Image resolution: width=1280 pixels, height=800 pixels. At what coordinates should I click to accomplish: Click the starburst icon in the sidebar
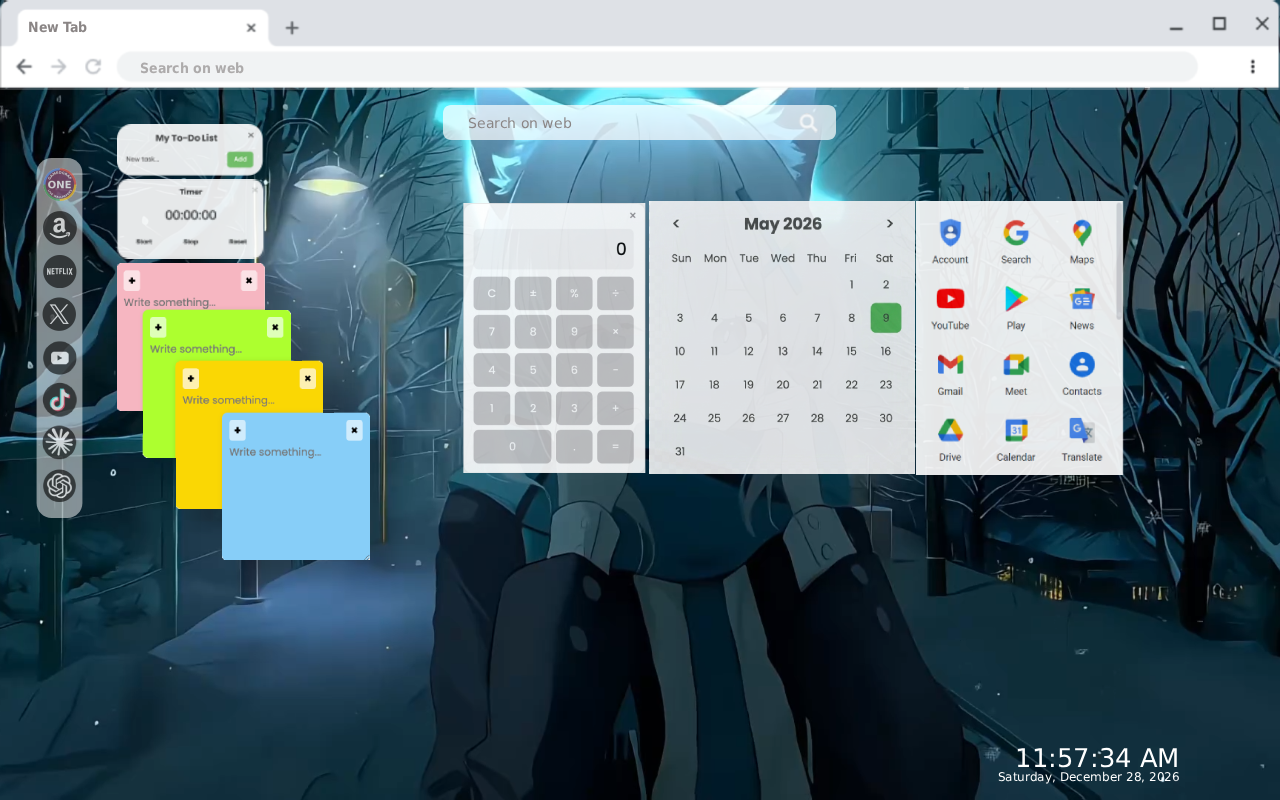[60, 443]
